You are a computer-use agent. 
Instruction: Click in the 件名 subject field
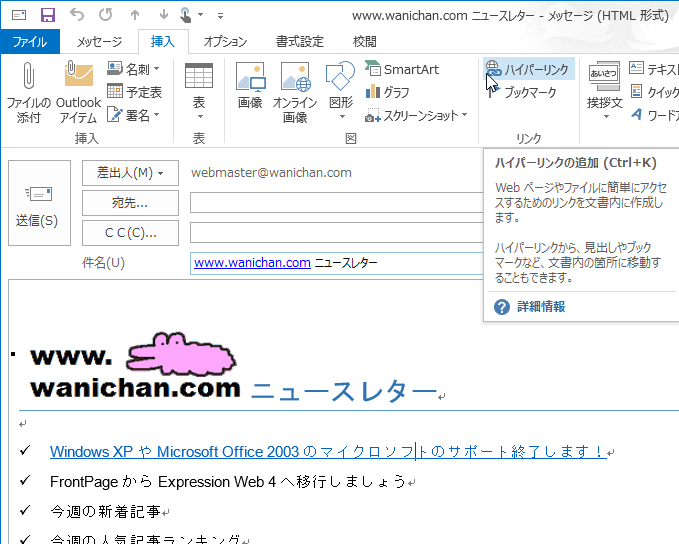click(x=337, y=263)
